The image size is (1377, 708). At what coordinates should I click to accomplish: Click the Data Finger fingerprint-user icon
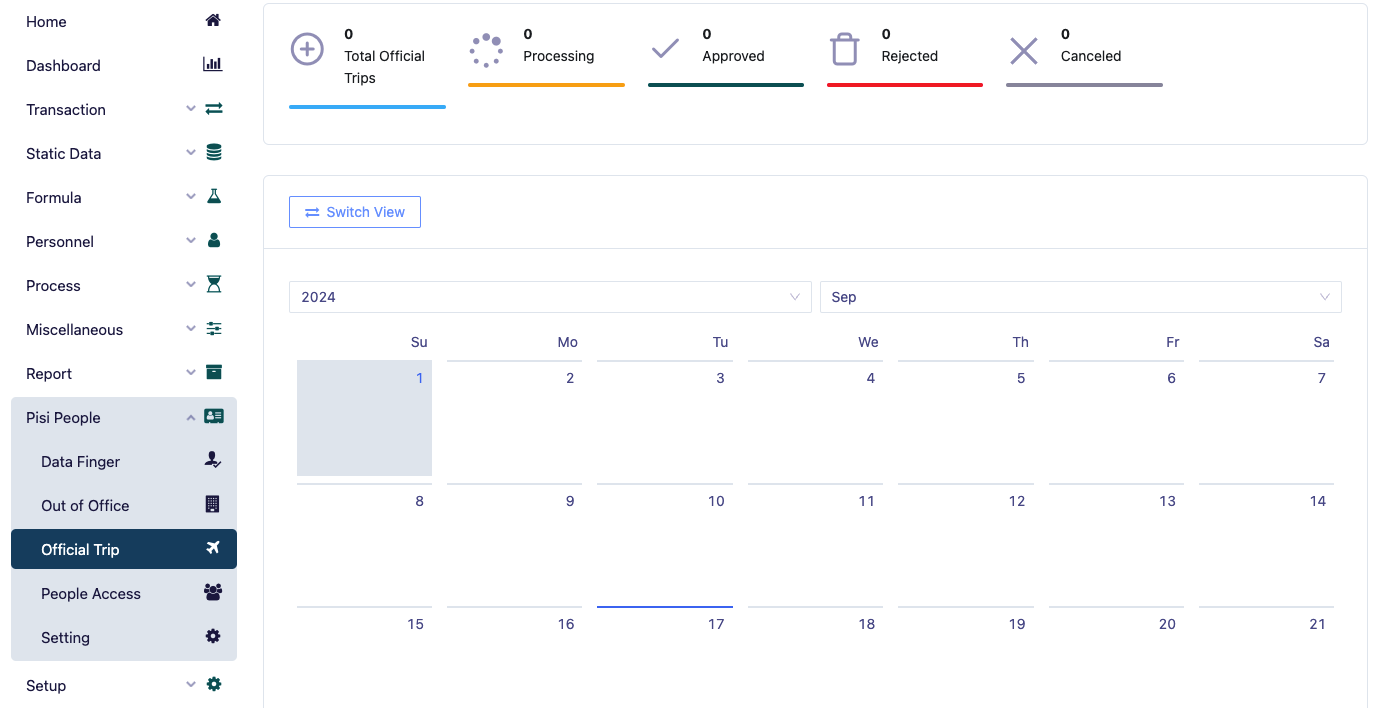point(213,461)
